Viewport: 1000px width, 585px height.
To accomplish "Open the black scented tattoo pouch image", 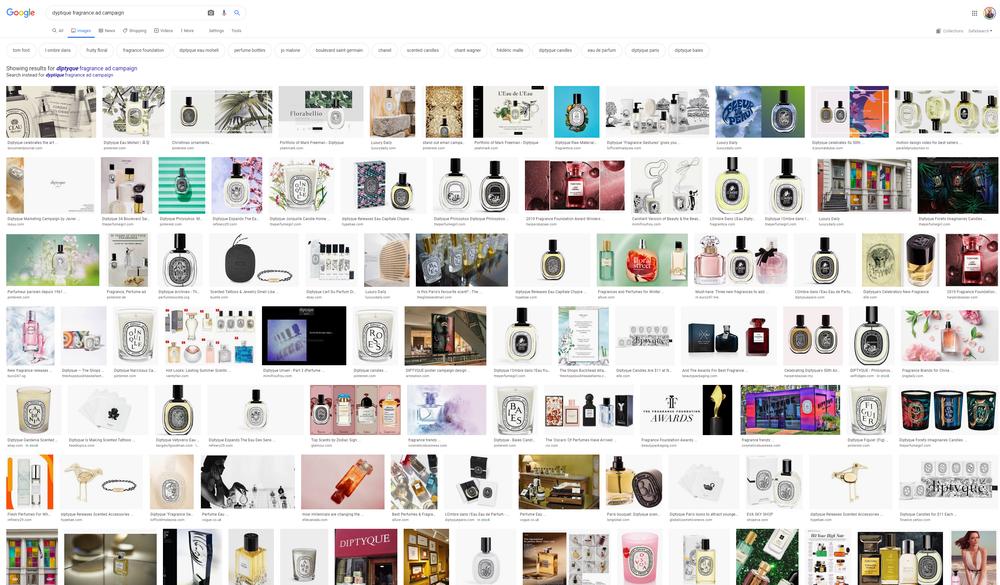I will (253, 260).
